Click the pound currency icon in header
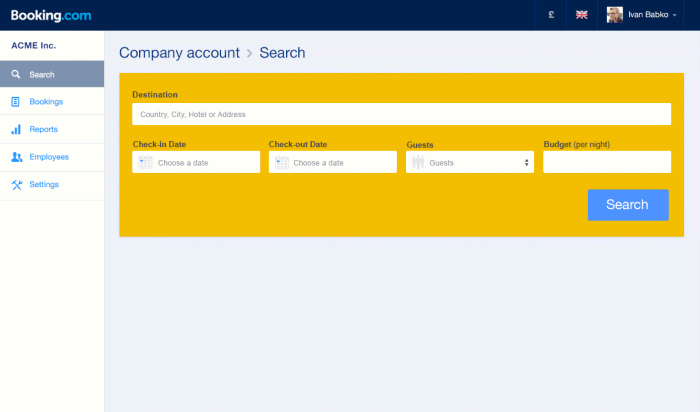Viewport: 700px width, 412px height. point(551,15)
